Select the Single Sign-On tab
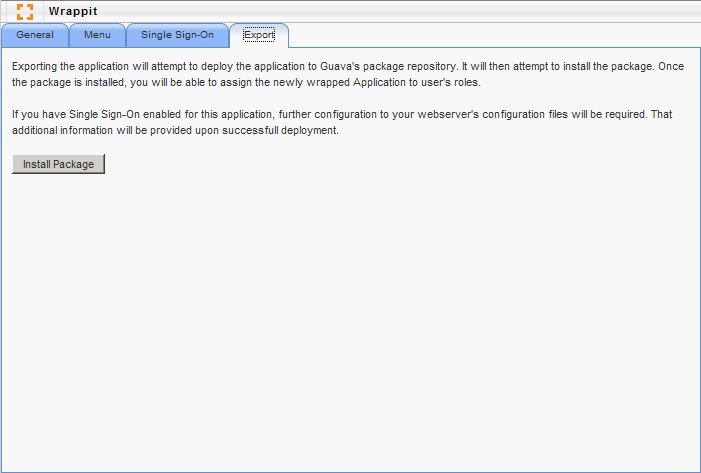 (x=177, y=36)
